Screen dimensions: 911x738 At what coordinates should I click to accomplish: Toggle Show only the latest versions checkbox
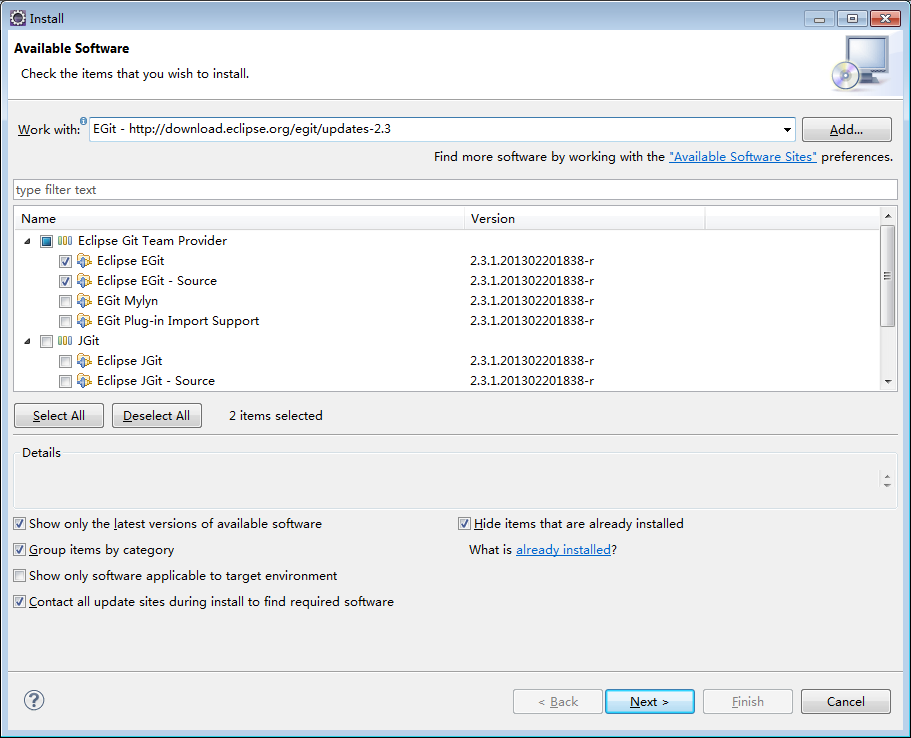pos(20,524)
